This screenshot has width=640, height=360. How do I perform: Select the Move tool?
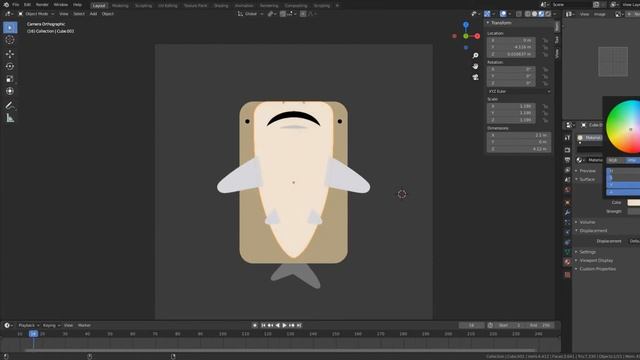10,53
